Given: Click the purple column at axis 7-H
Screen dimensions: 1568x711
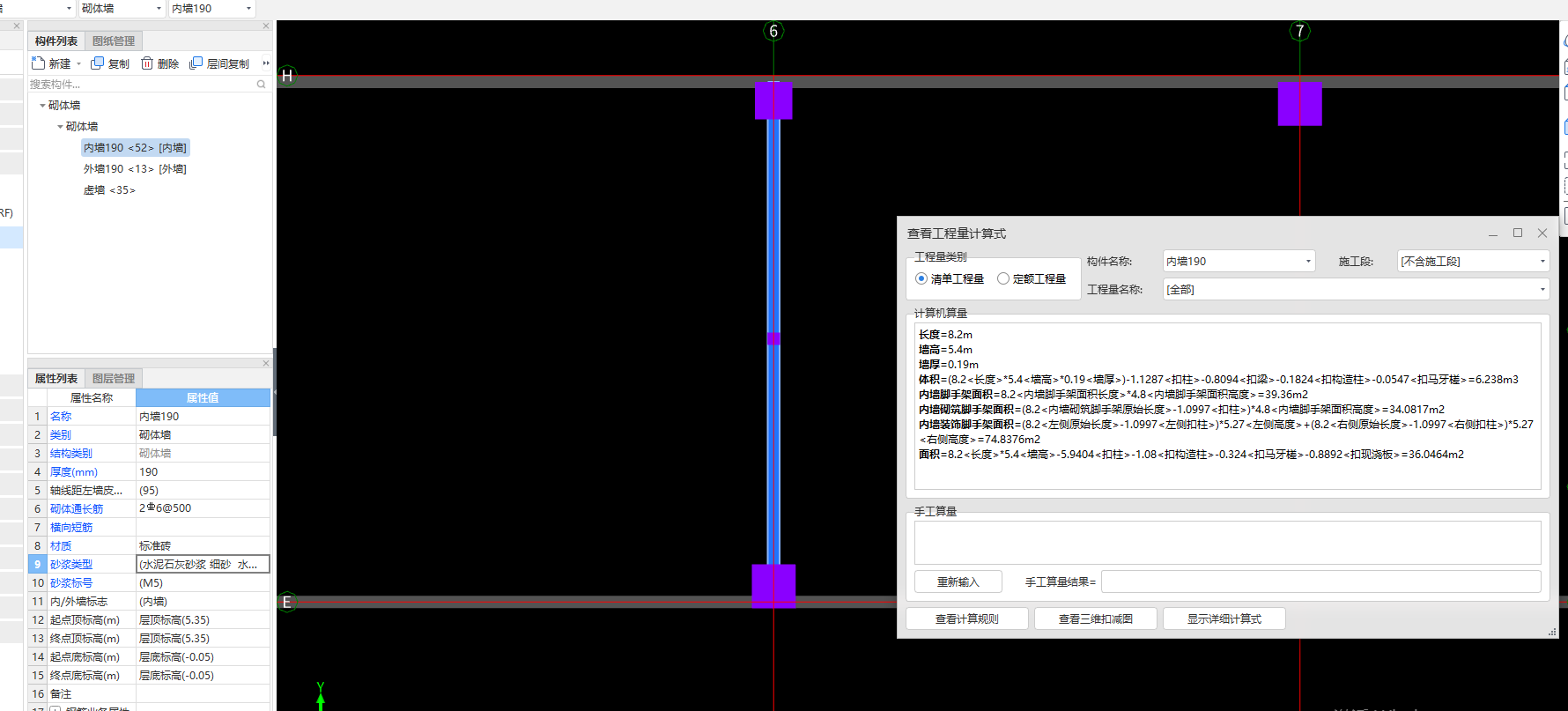Looking at the screenshot, I should point(1300,104).
